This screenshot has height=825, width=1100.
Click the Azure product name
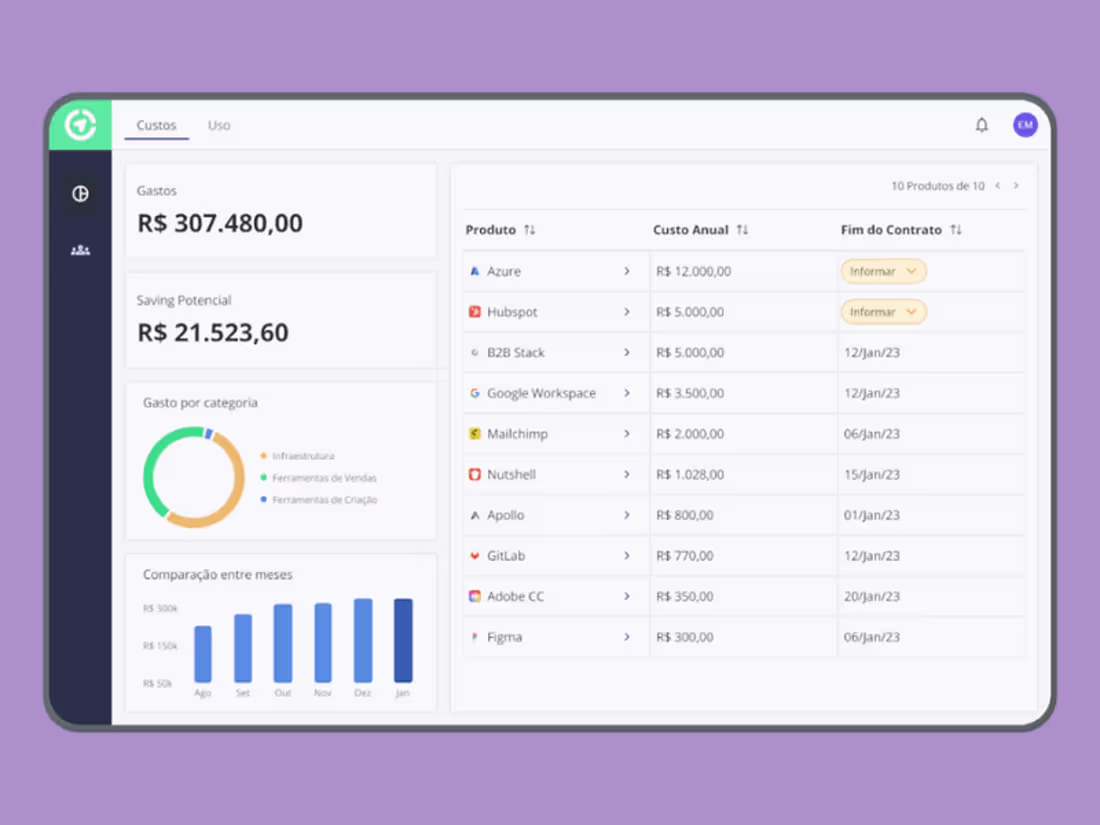pos(504,271)
